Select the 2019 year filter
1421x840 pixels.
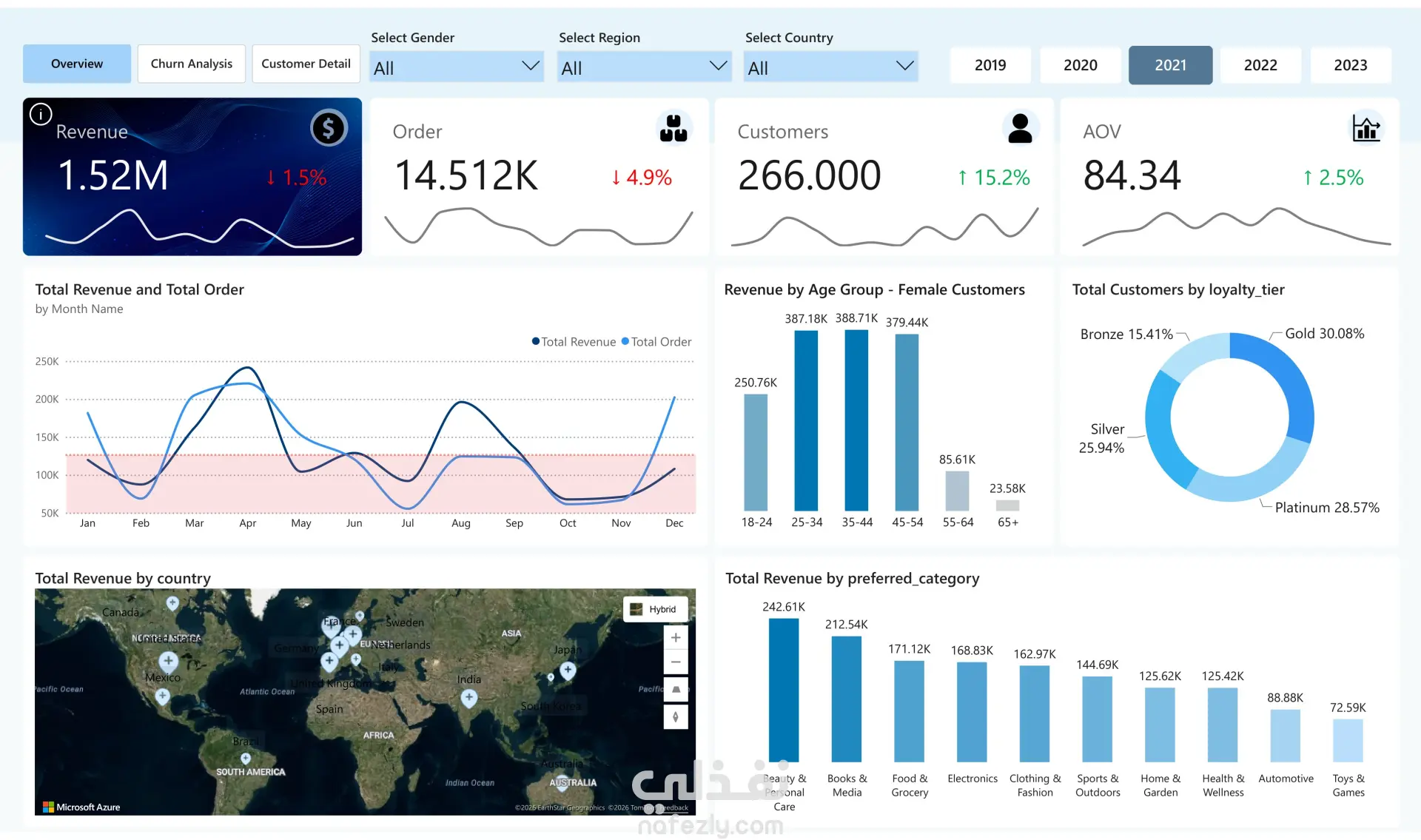coord(990,65)
